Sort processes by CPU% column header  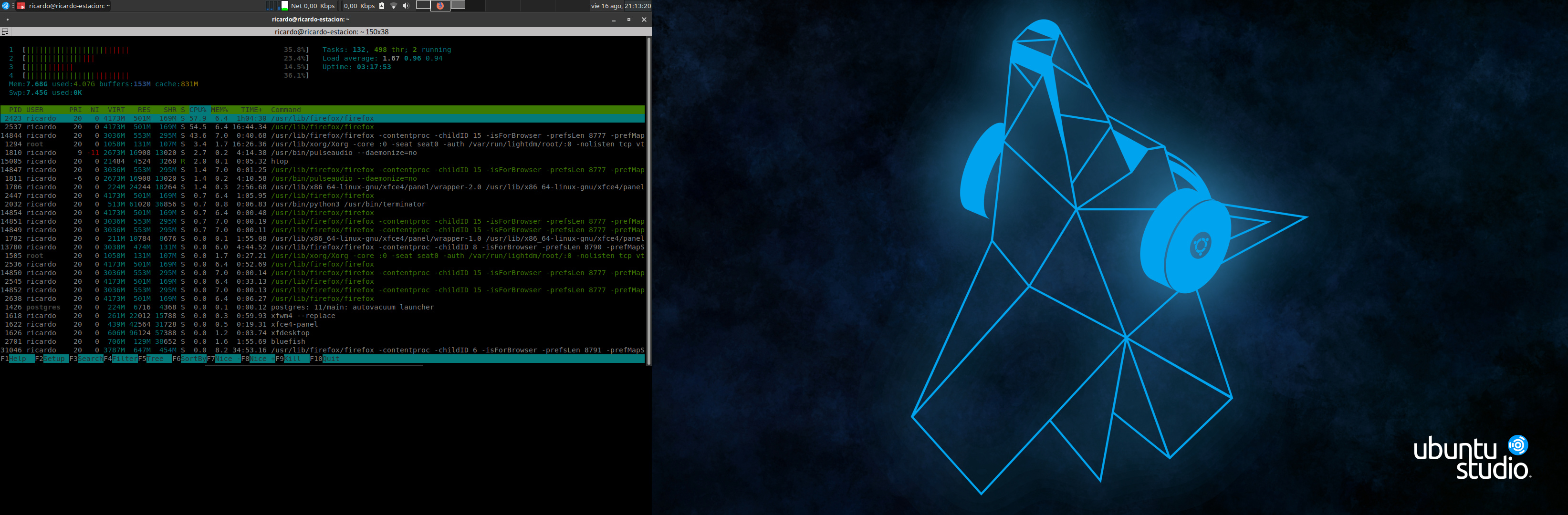coord(198,110)
